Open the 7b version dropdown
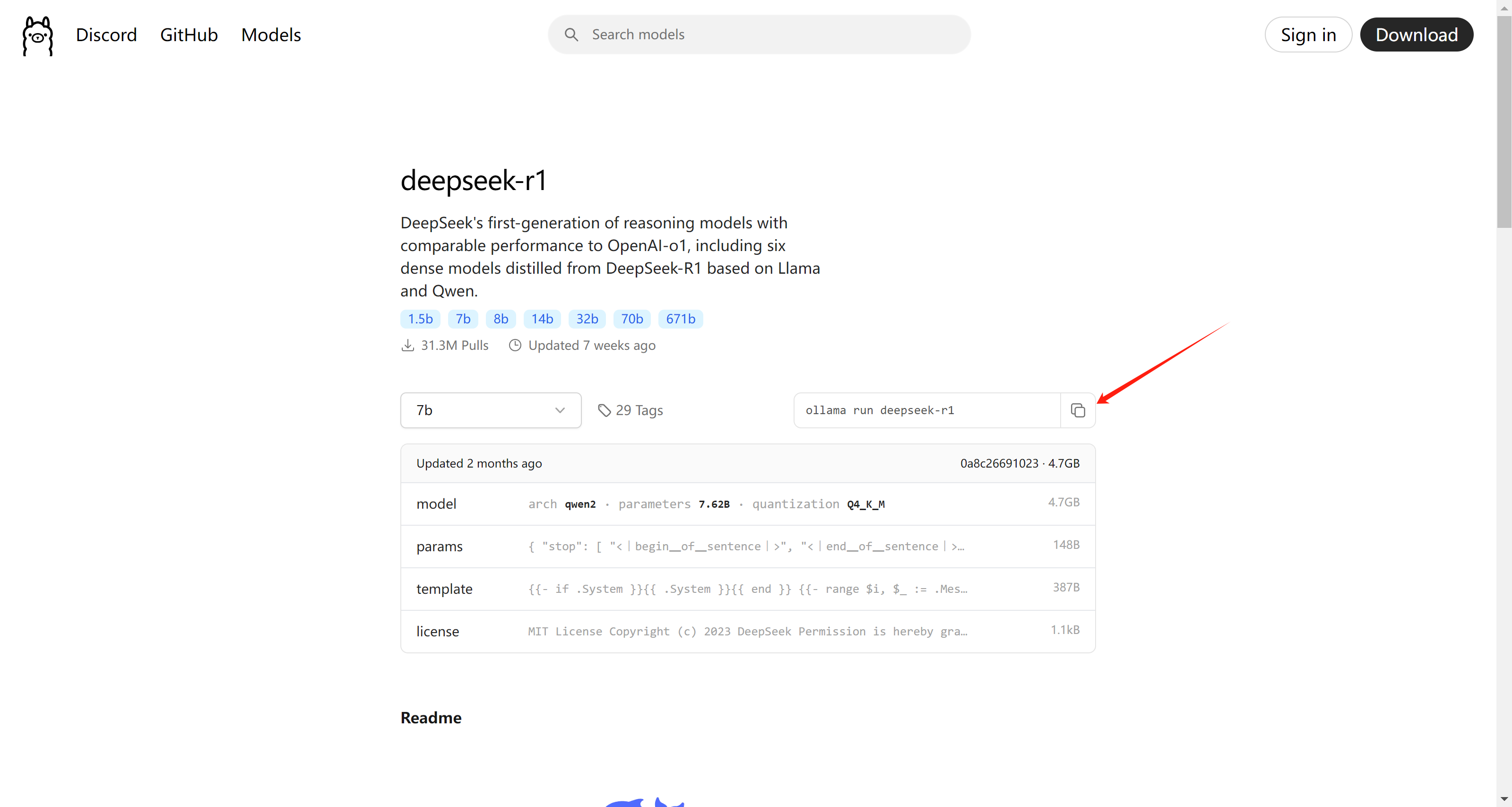Image resolution: width=1512 pixels, height=807 pixels. tap(490, 410)
